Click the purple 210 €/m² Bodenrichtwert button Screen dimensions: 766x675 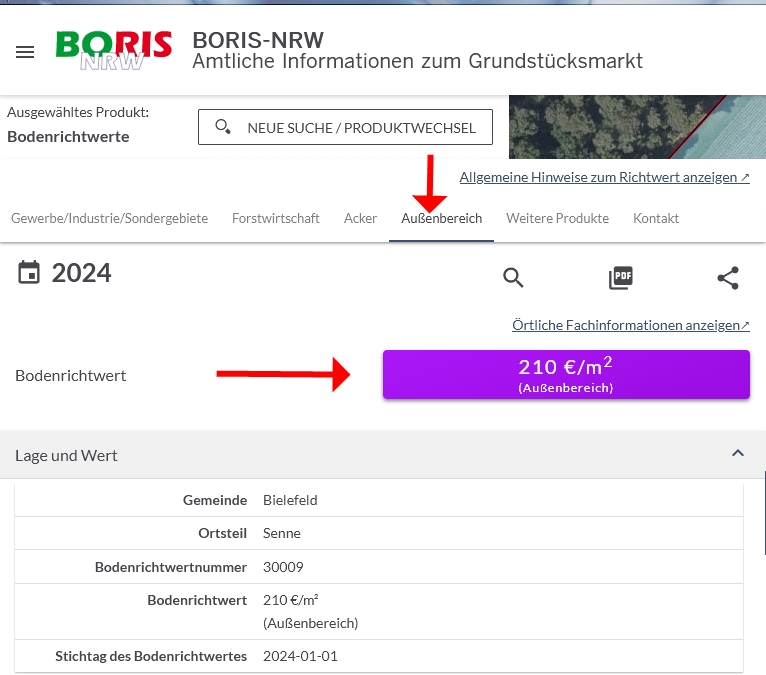(566, 374)
